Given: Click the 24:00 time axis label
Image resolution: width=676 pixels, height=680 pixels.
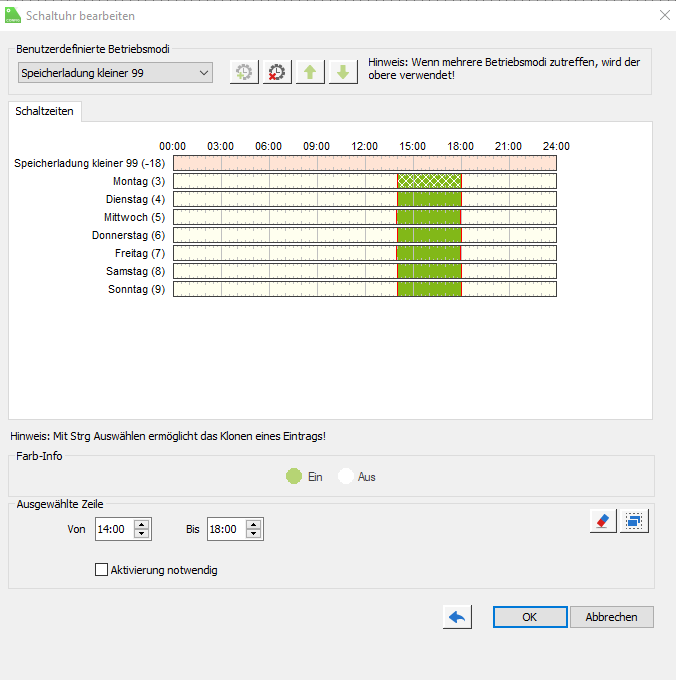Looking at the screenshot, I should [x=556, y=146].
